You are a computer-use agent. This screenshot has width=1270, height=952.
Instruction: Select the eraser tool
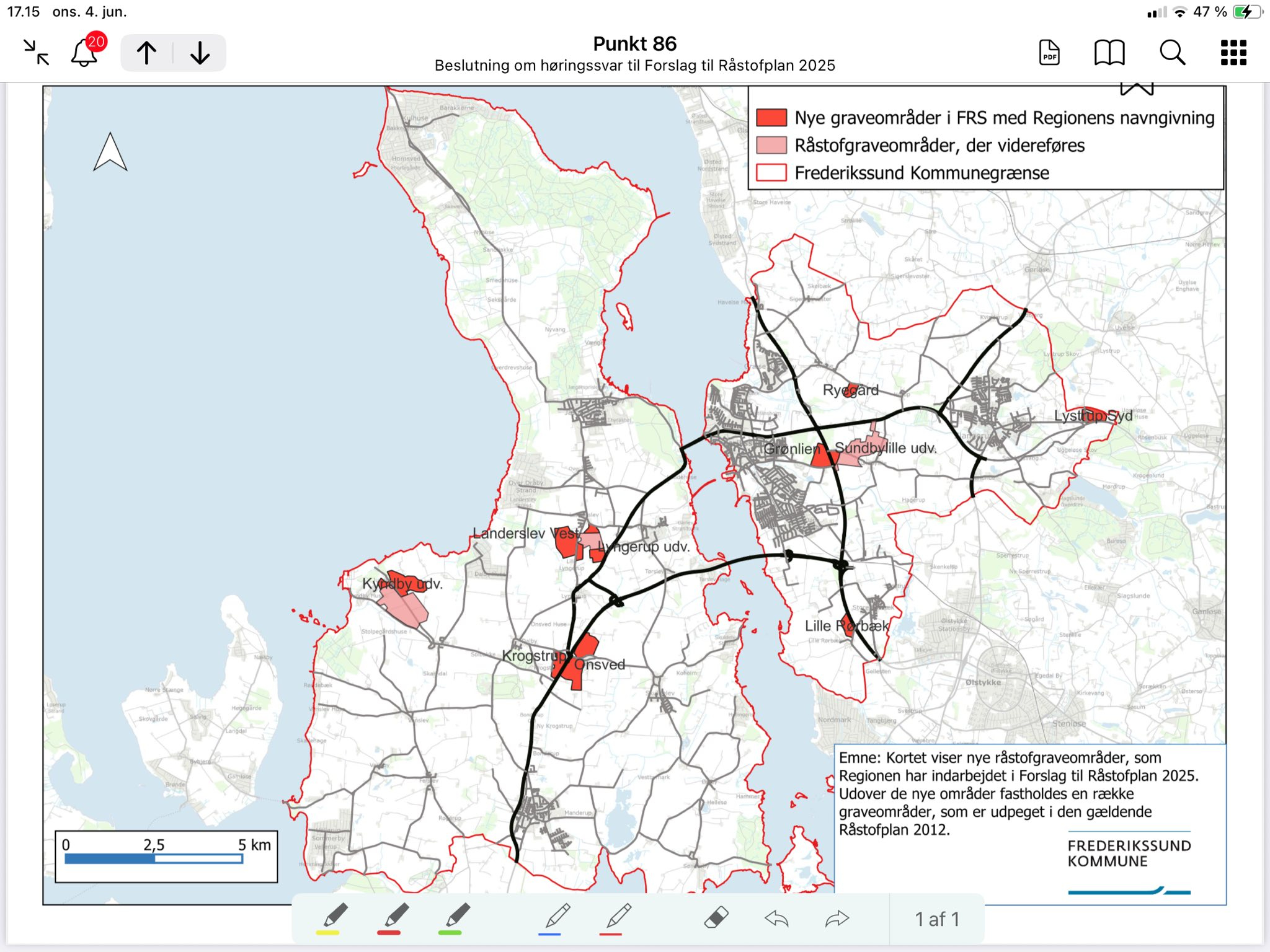click(x=716, y=918)
